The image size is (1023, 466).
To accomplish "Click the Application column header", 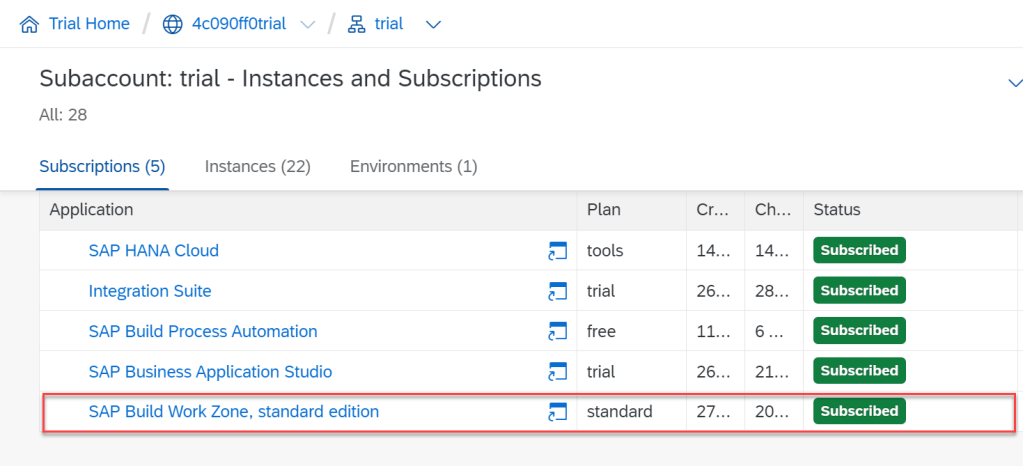I will click(91, 210).
